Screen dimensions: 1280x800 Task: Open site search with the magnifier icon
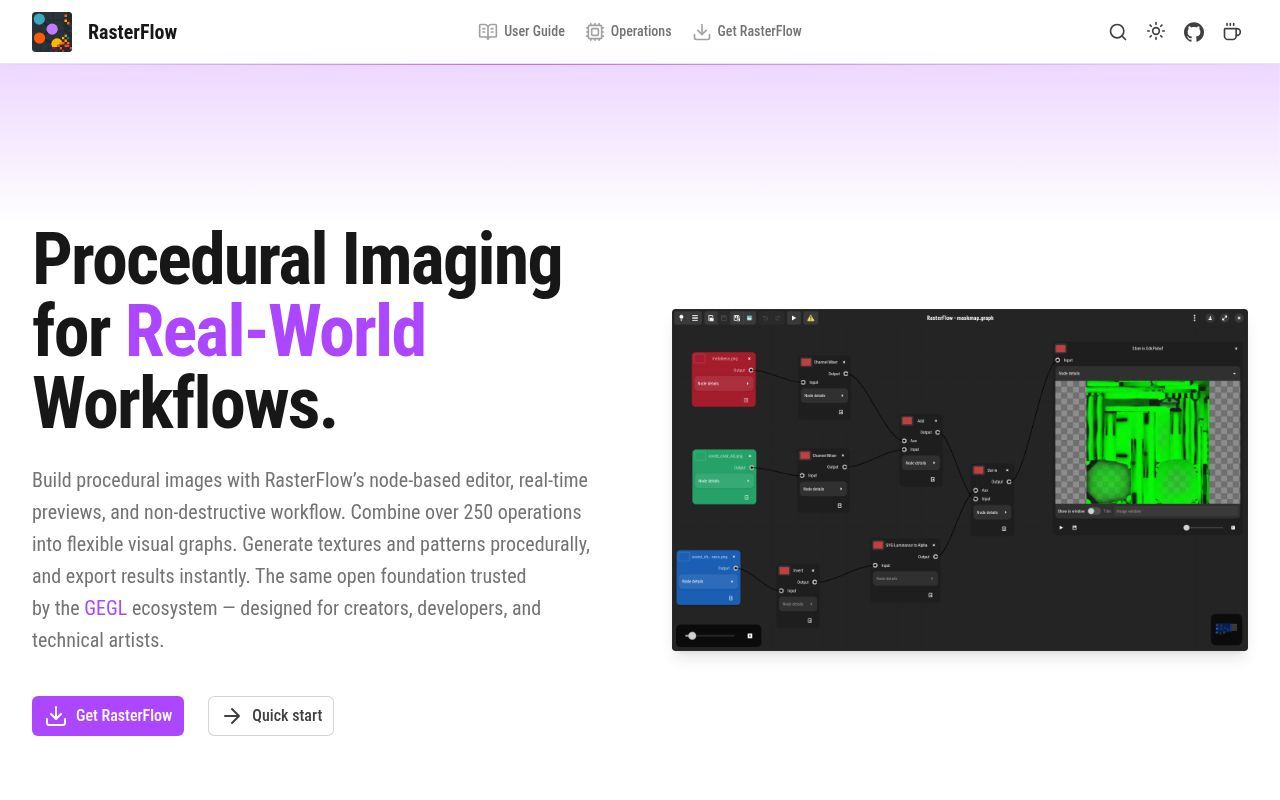point(1118,32)
